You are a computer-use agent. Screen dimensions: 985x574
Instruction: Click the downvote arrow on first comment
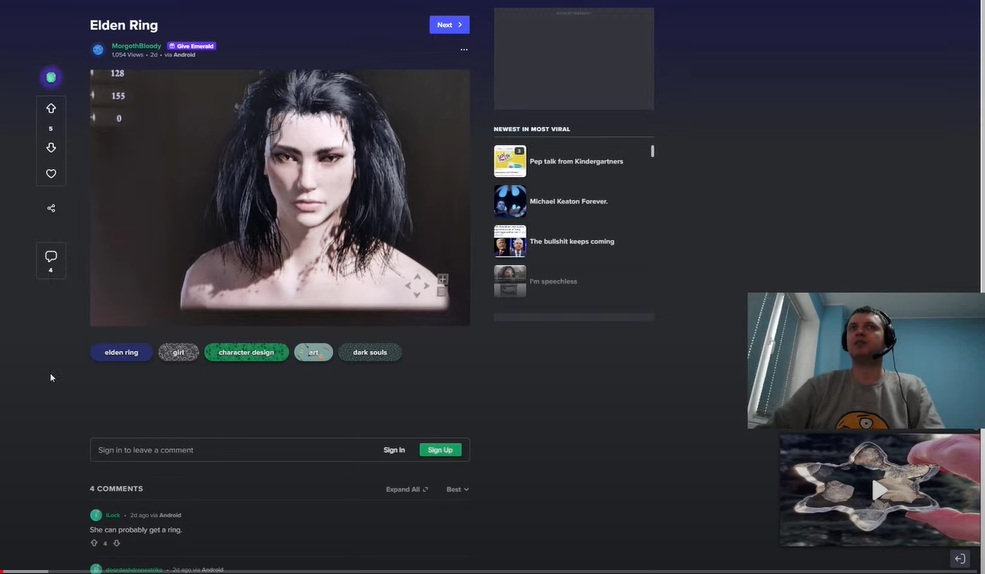116,543
